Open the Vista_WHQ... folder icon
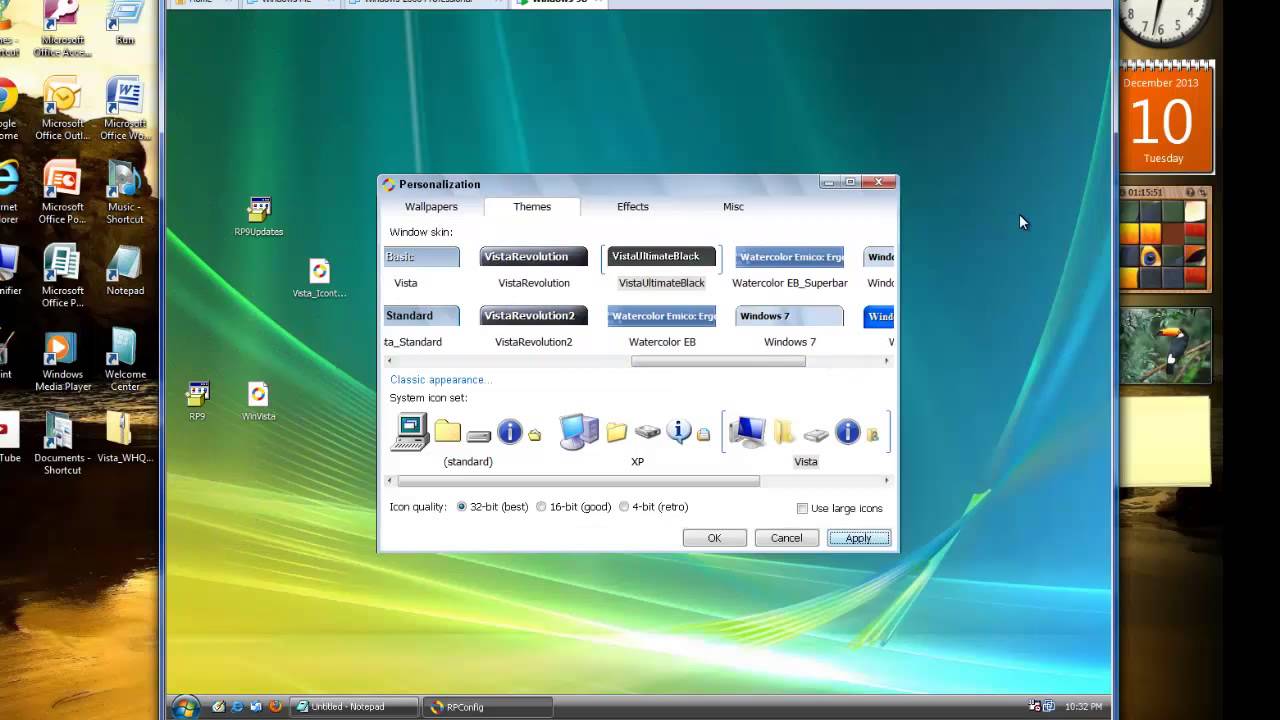This screenshot has height=720, width=1280. point(125,438)
